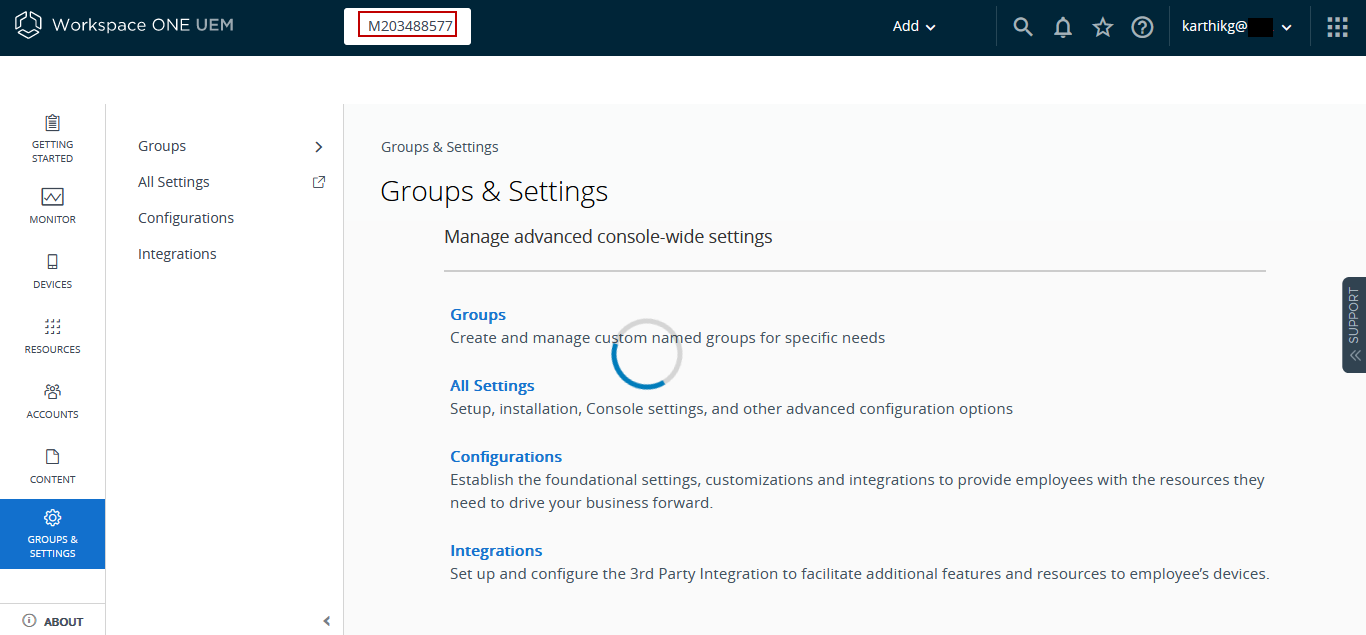Open the Resources section
Screen dimensions: 1366x635
click(x=52, y=334)
